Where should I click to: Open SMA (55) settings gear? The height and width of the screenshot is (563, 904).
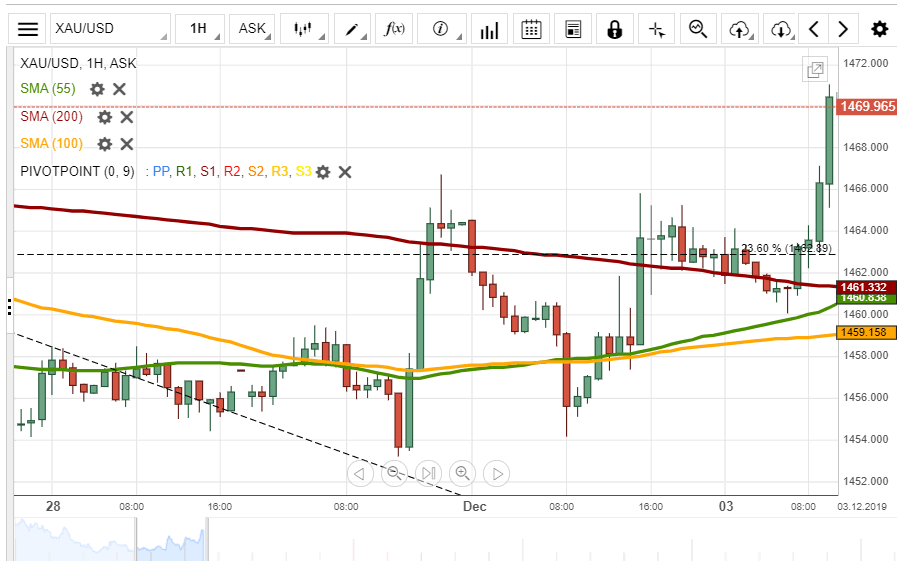pos(97,89)
